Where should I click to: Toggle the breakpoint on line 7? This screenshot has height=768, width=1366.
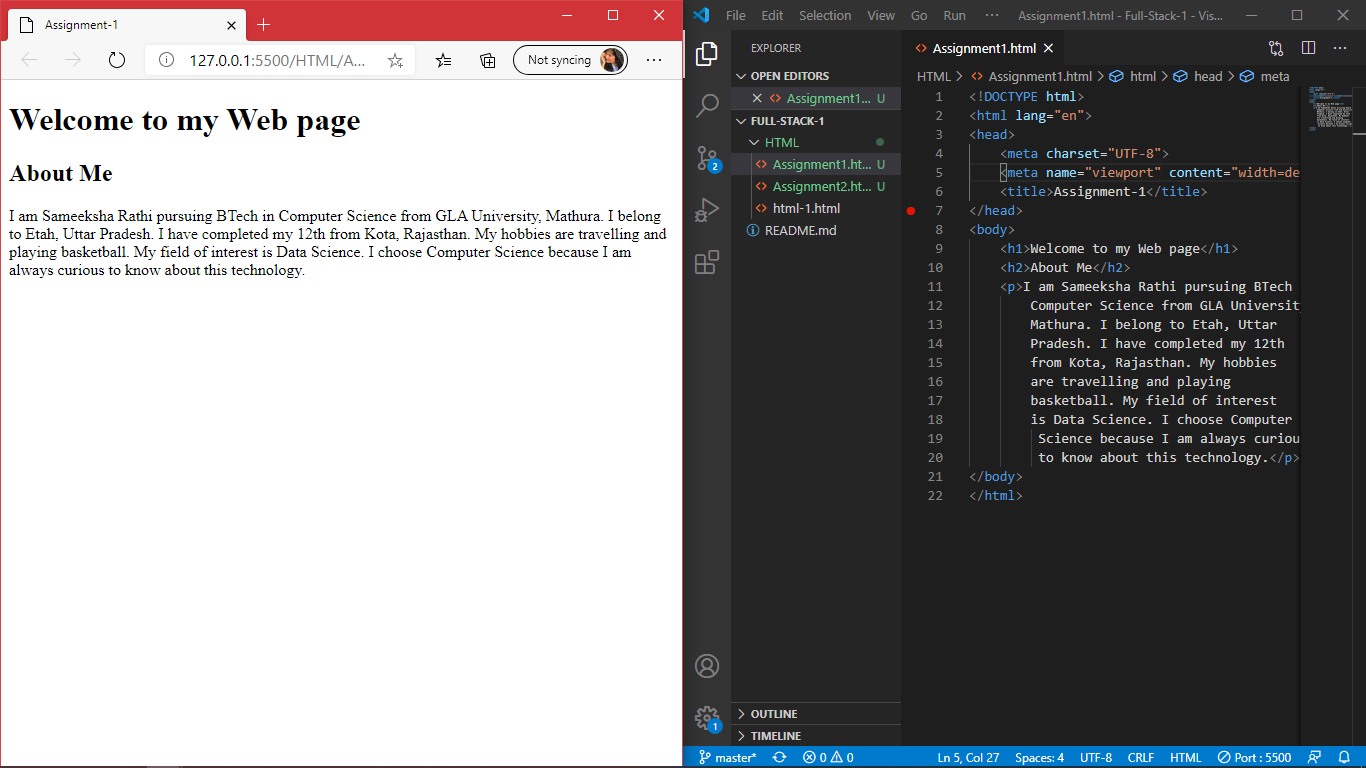click(x=910, y=211)
